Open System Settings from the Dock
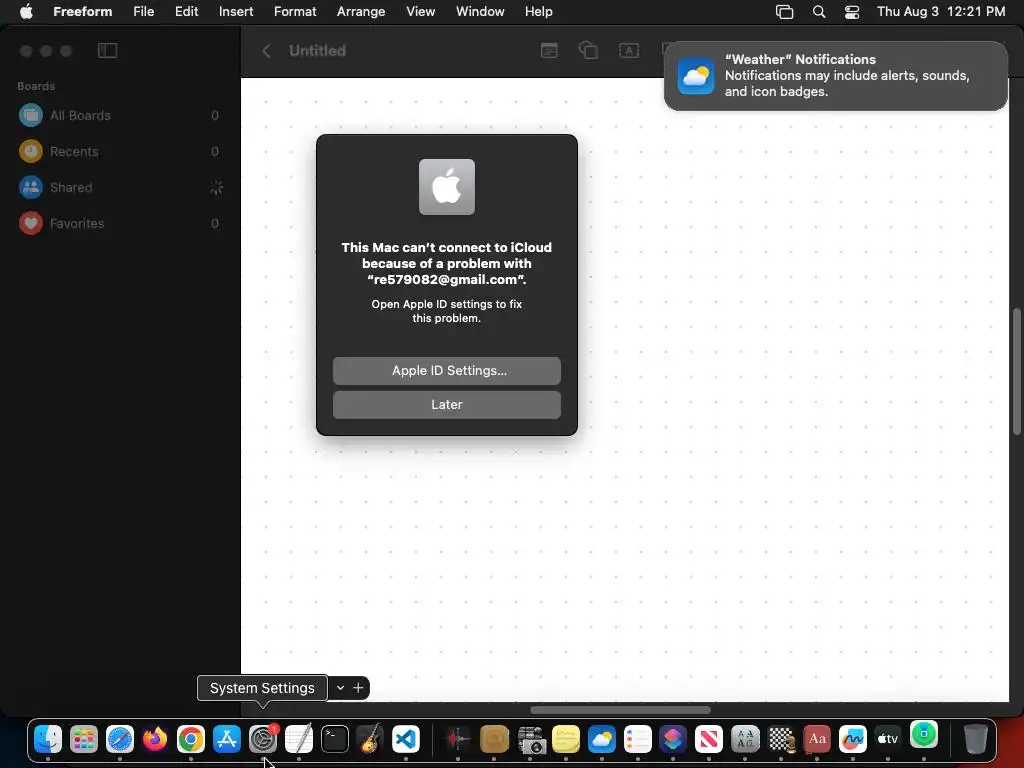 (x=263, y=739)
